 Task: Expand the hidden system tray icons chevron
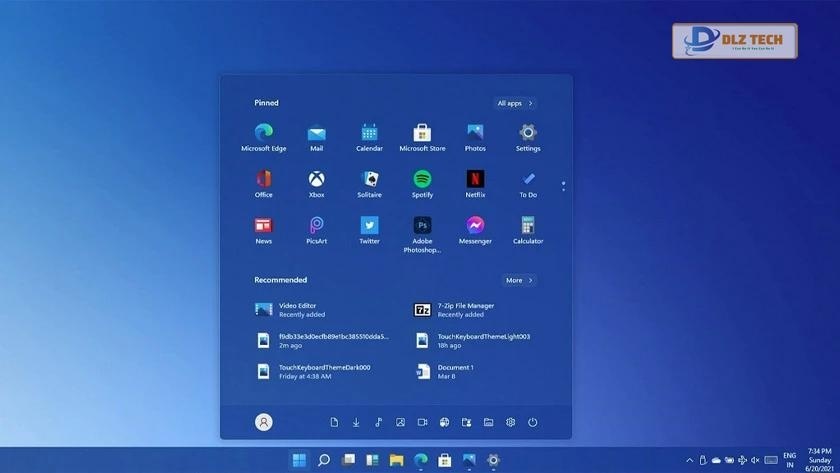click(689, 460)
